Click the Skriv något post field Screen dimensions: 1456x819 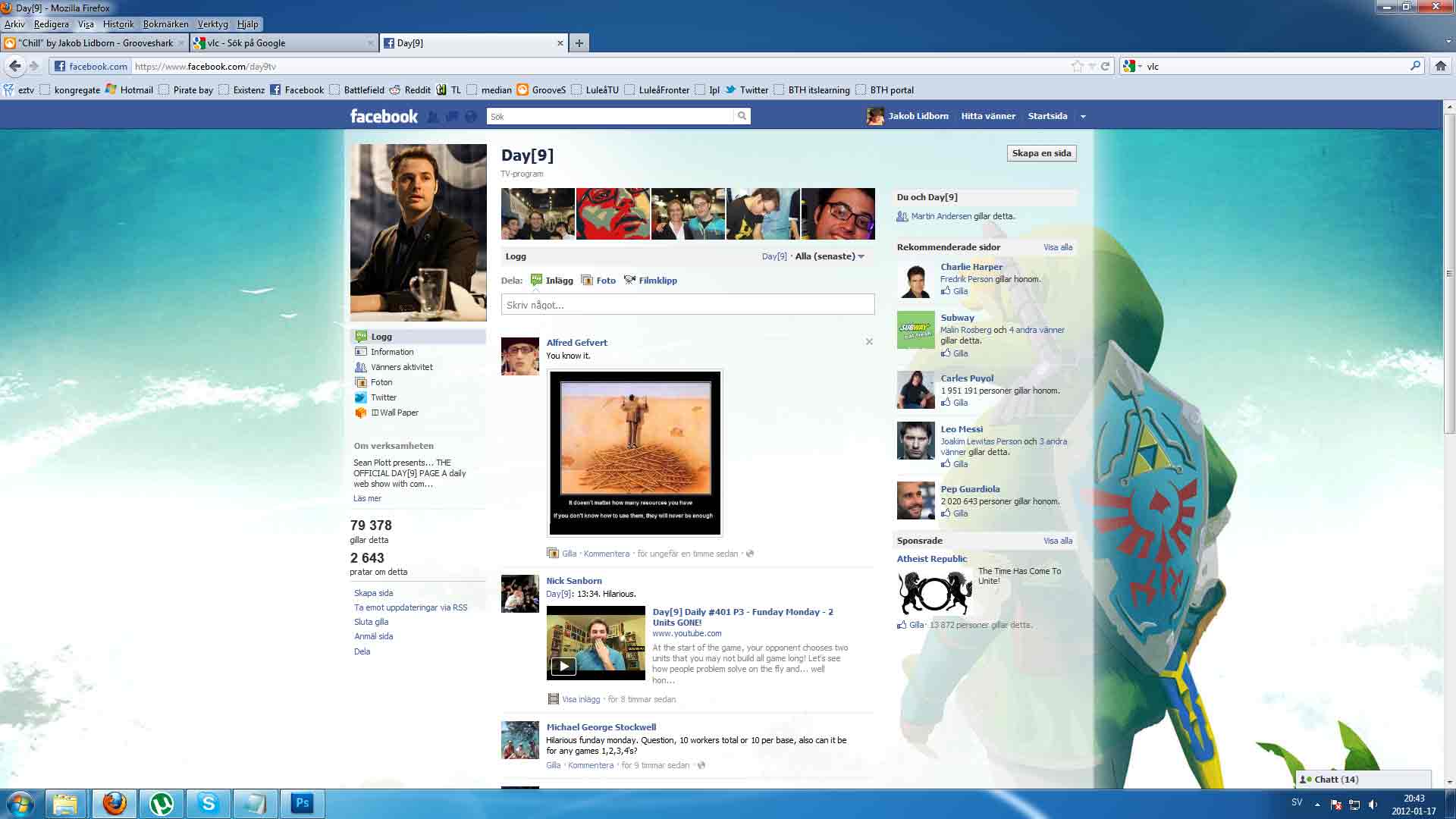click(688, 305)
